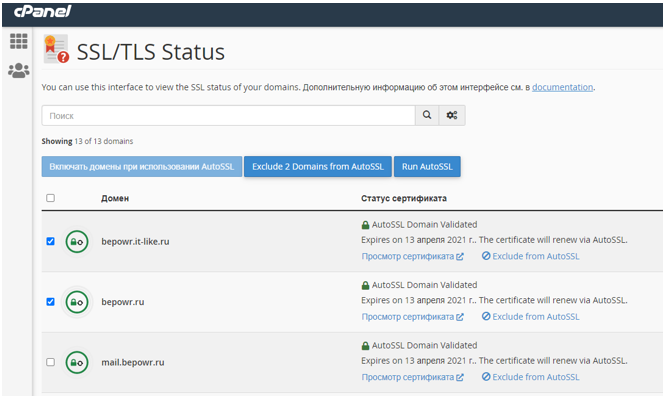Toggle the select-all domains checkbox

(51, 198)
